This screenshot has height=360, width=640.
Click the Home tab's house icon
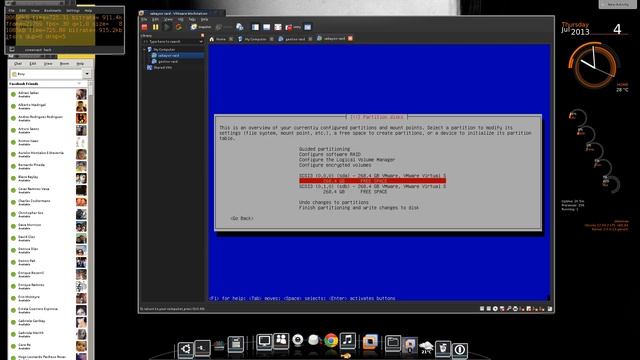tap(211, 39)
